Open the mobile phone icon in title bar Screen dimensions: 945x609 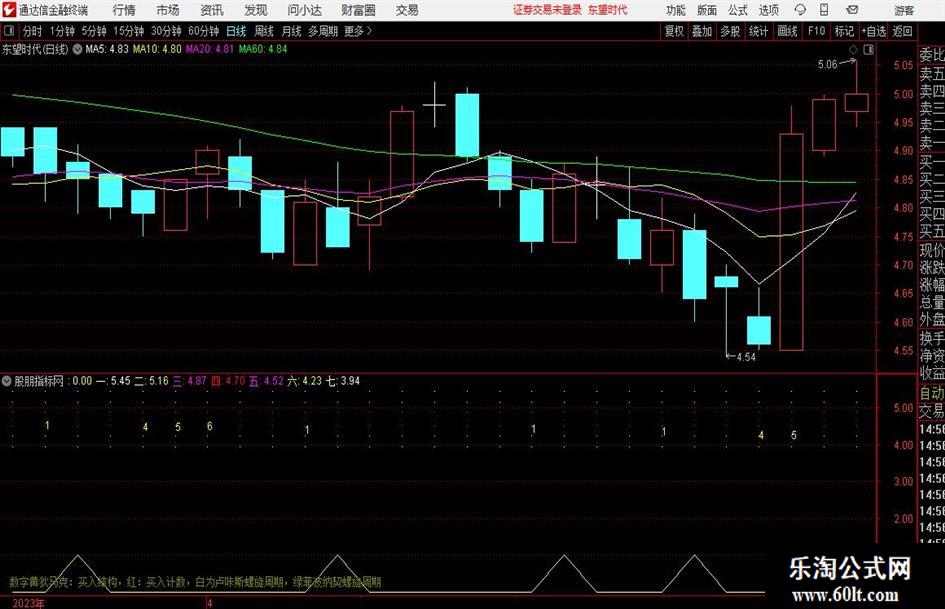click(824, 10)
